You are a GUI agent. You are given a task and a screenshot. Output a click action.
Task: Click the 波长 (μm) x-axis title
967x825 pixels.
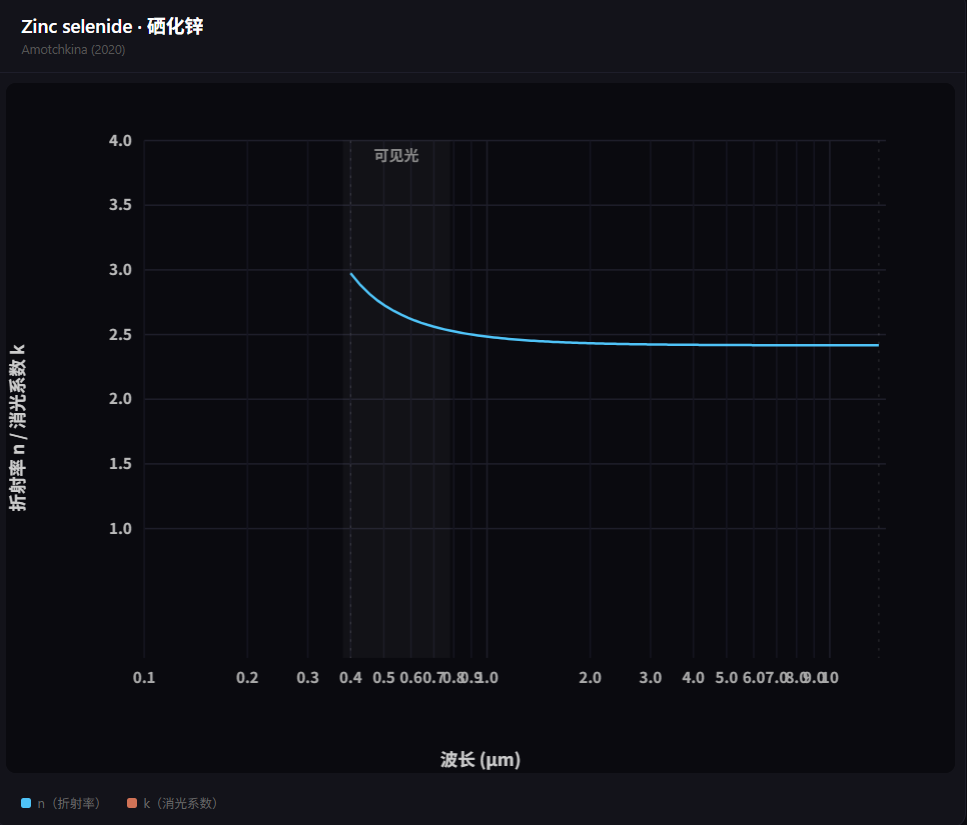pos(480,759)
